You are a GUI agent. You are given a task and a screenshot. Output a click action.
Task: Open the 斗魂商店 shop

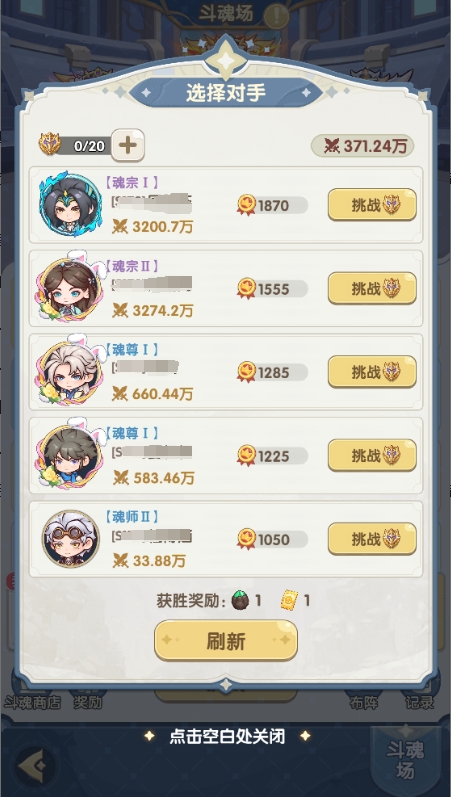(x=33, y=702)
